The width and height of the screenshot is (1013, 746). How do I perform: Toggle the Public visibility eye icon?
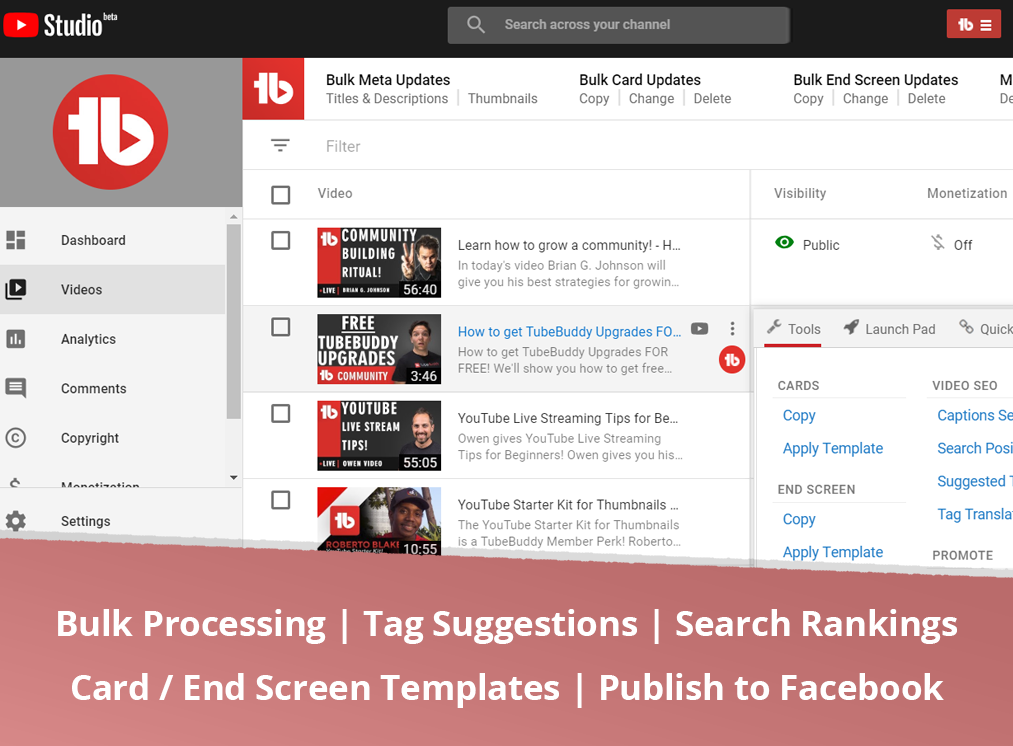(x=784, y=243)
